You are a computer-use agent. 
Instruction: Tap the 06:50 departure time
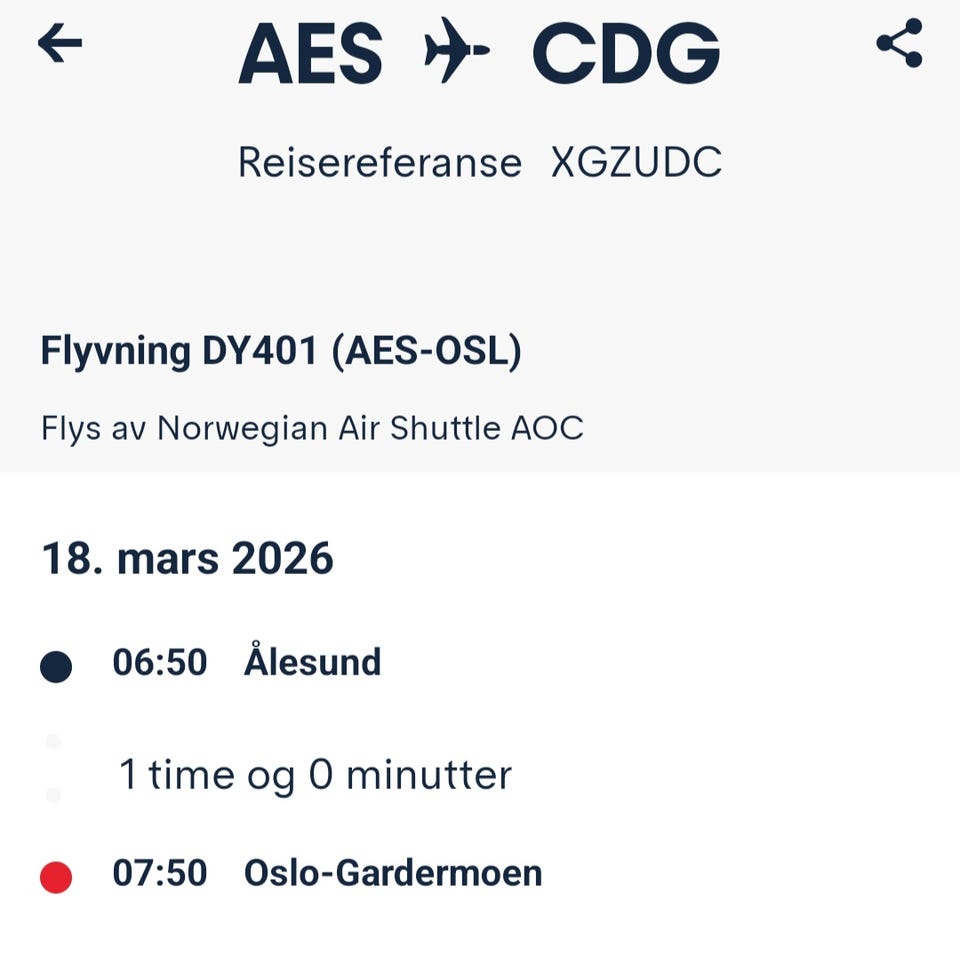(159, 663)
